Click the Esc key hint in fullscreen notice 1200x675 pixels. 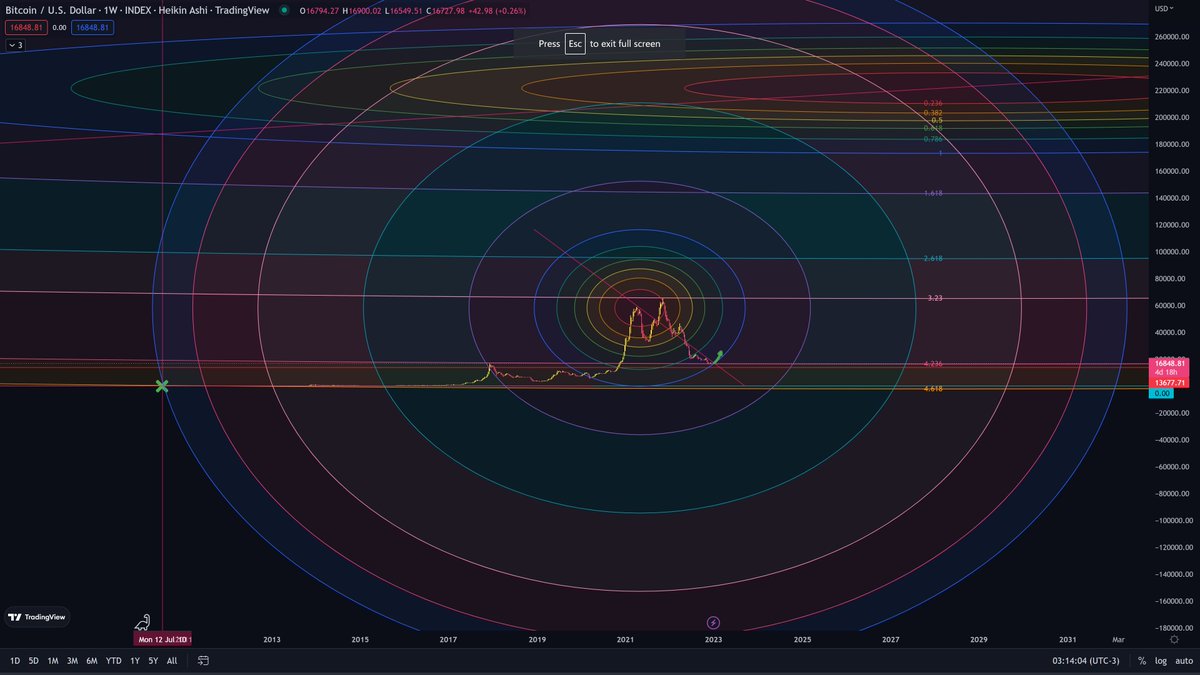coord(575,44)
